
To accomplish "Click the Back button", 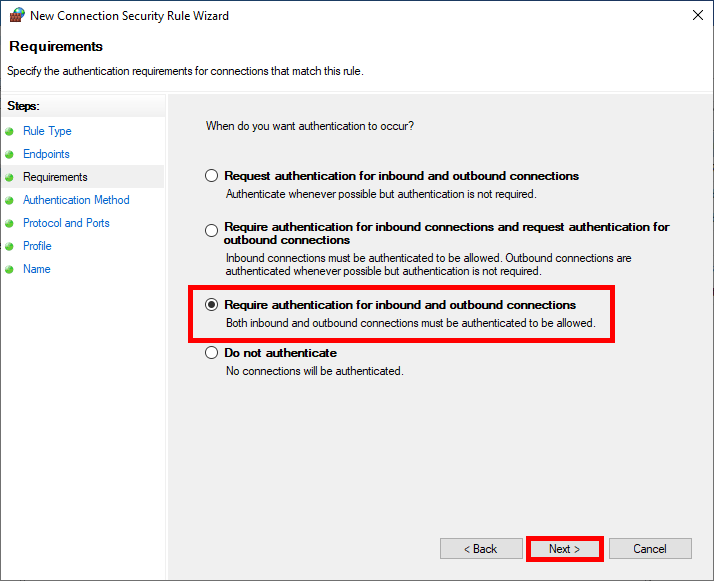I will pyautogui.click(x=481, y=549).
